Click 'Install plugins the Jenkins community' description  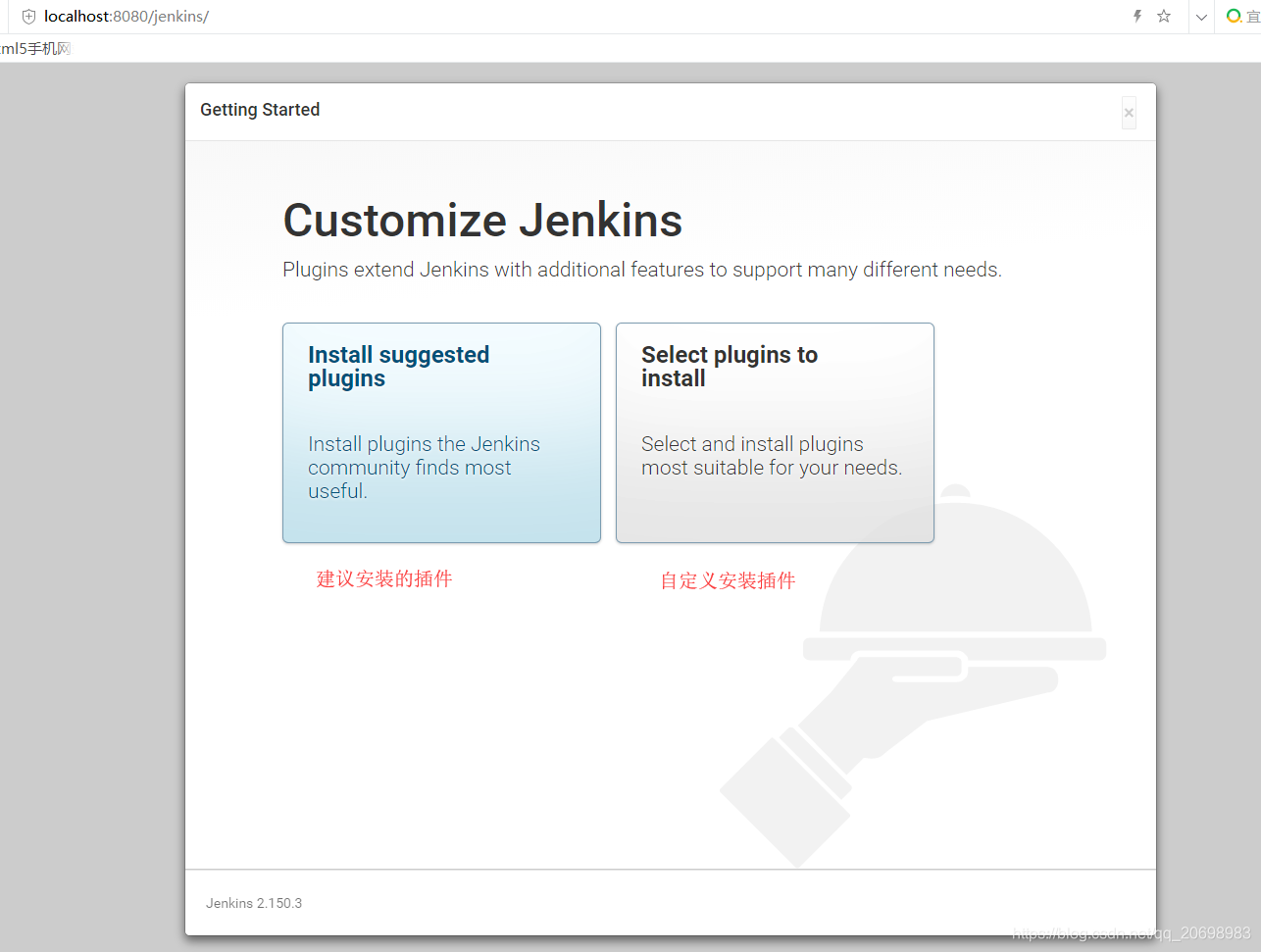point(424,468)
